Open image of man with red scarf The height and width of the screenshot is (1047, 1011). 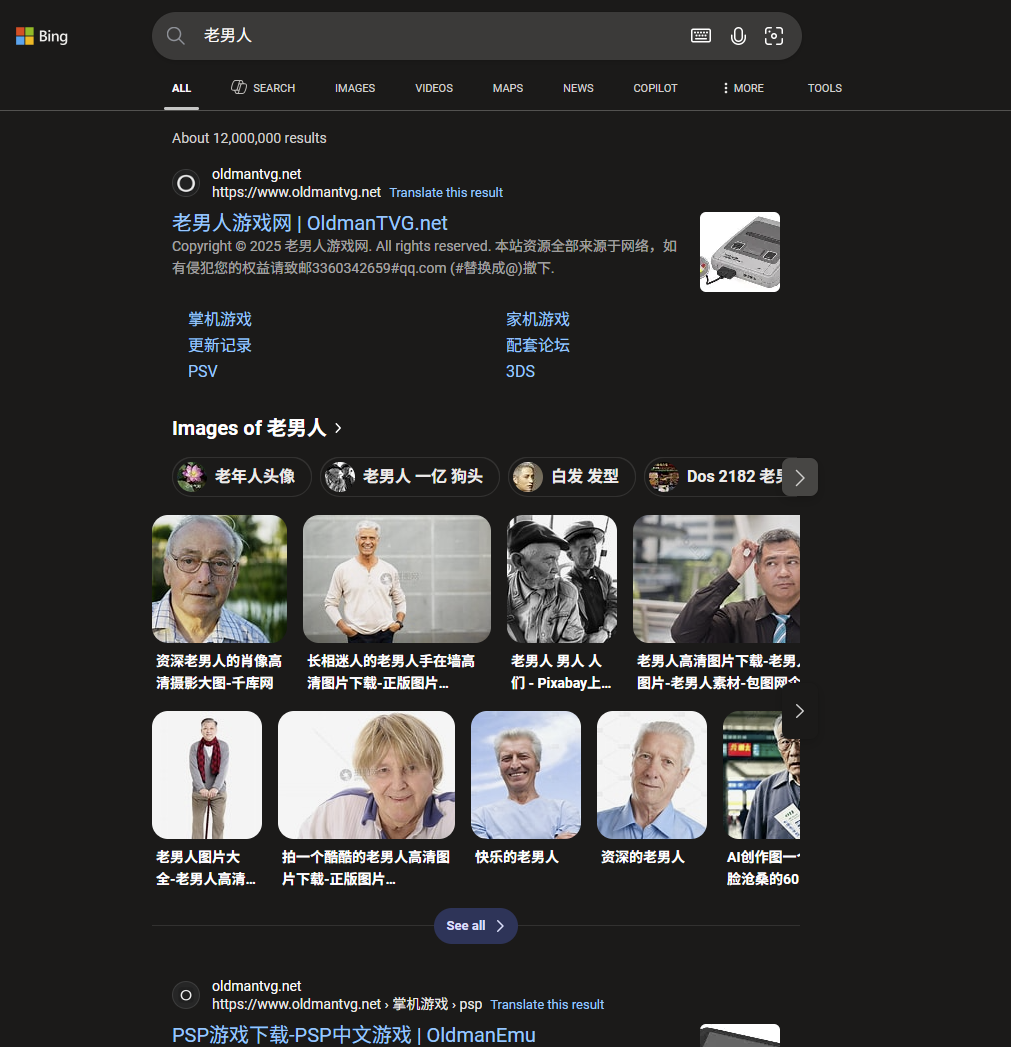click(207, 775)
